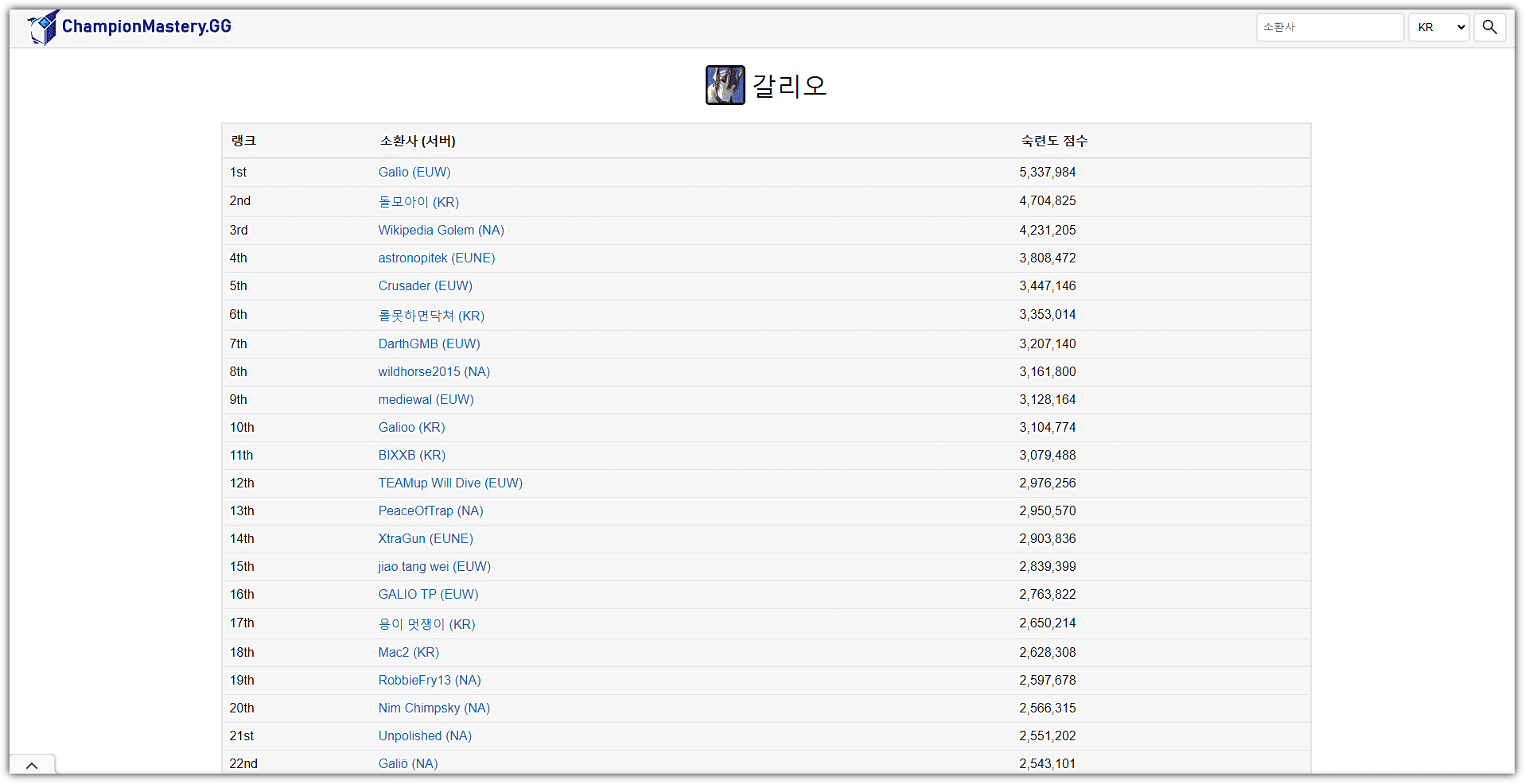Open Nim Chimpsky (NA) profile

[x=434, y=708]
